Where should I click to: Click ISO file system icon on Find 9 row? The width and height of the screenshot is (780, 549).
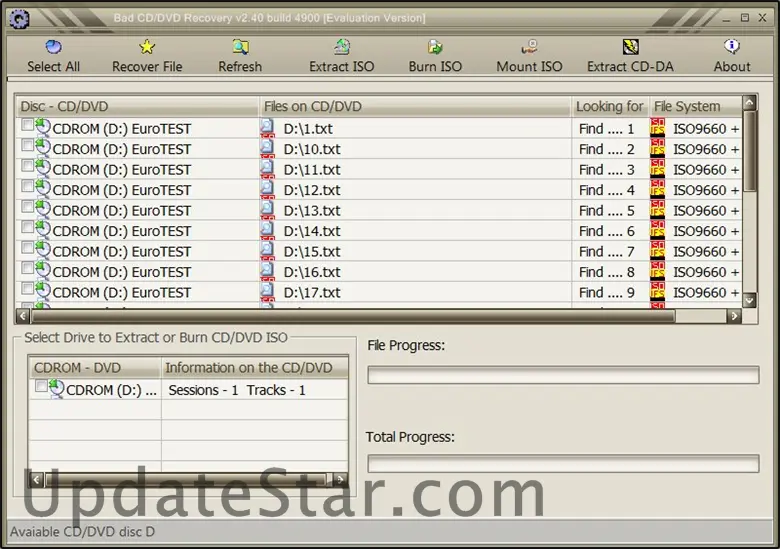coord(657,291)
